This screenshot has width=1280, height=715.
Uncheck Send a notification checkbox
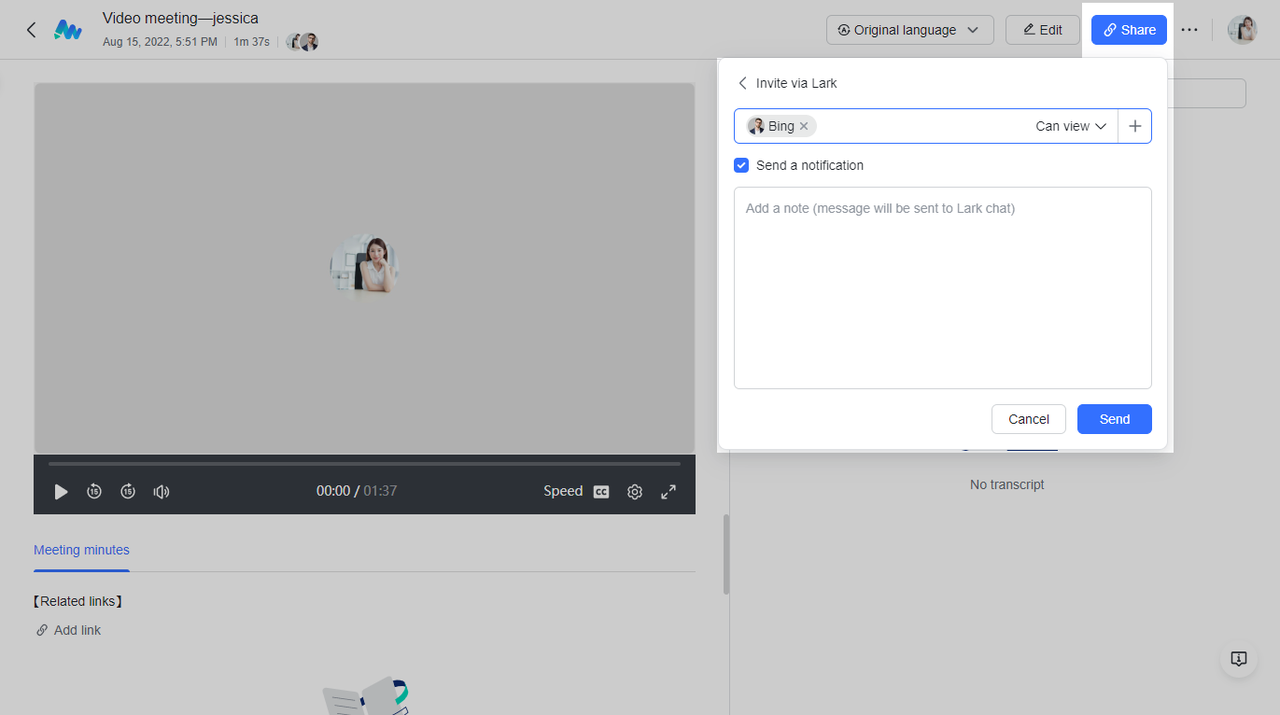741,165
